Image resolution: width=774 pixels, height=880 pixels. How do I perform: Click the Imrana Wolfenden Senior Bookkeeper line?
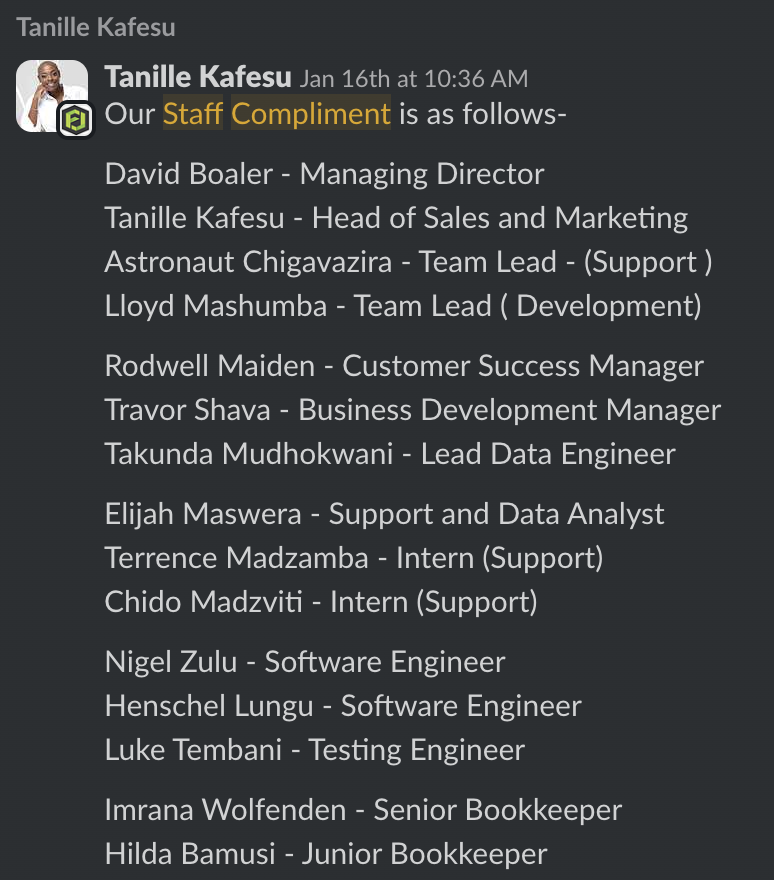click(363, 810)
